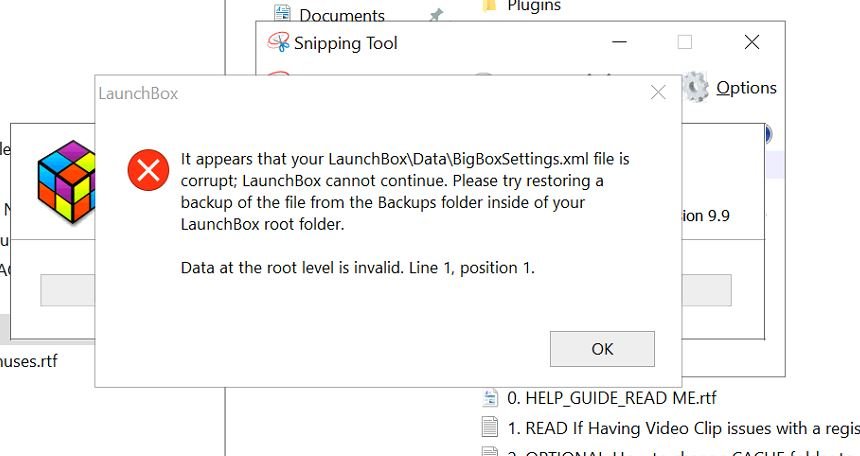Click the Options gear icon
This screenshot has width=860, height=456.
(x=696, y=88)
